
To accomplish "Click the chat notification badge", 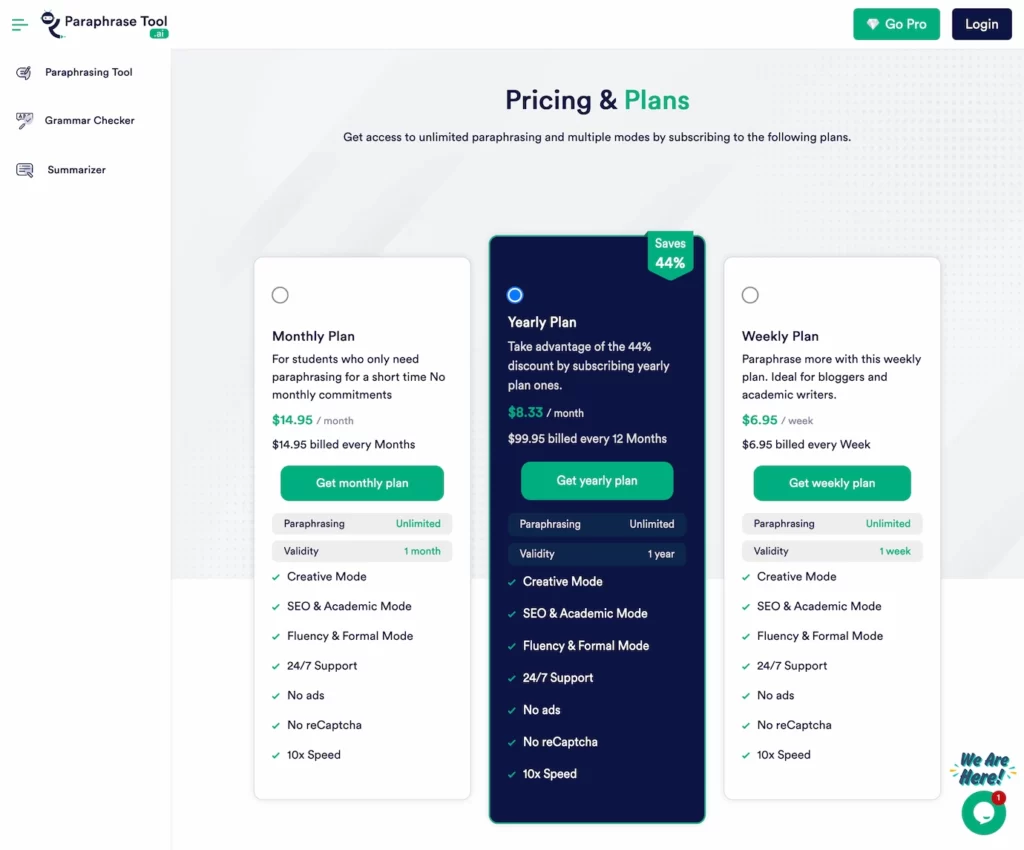I will point(998,798).
